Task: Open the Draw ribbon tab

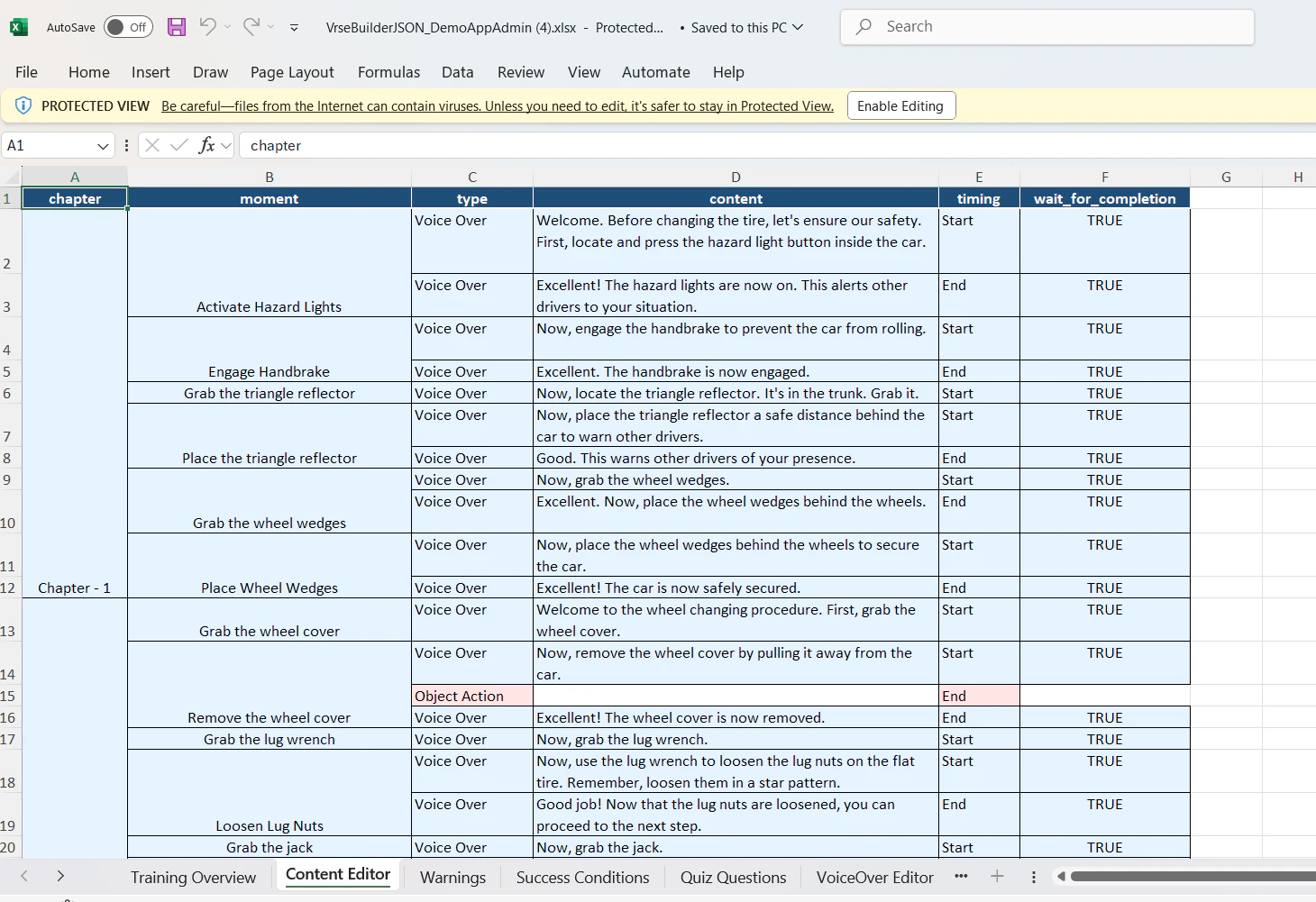Action: point(211,72)
